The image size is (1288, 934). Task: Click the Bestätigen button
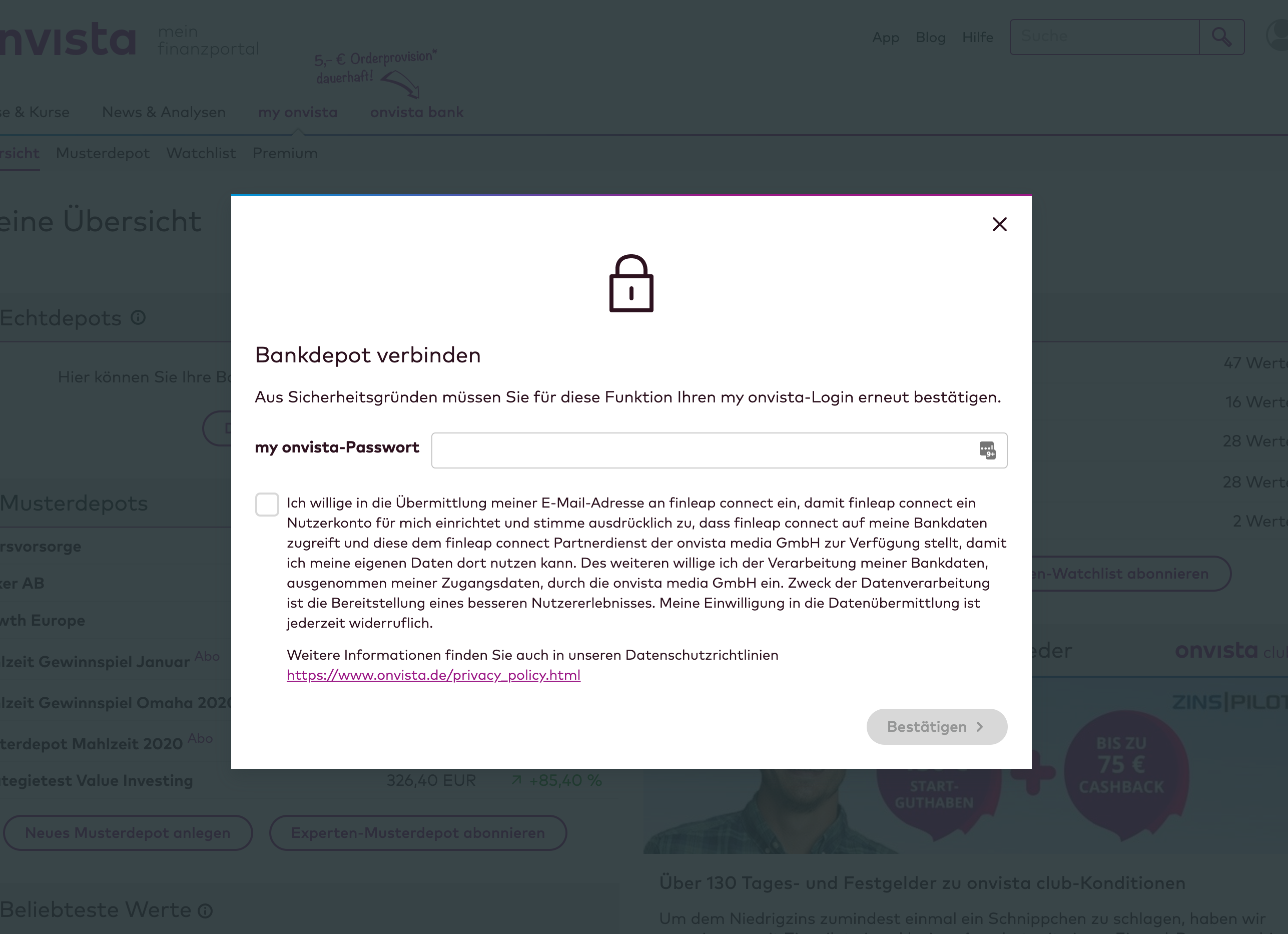point(936,727)
